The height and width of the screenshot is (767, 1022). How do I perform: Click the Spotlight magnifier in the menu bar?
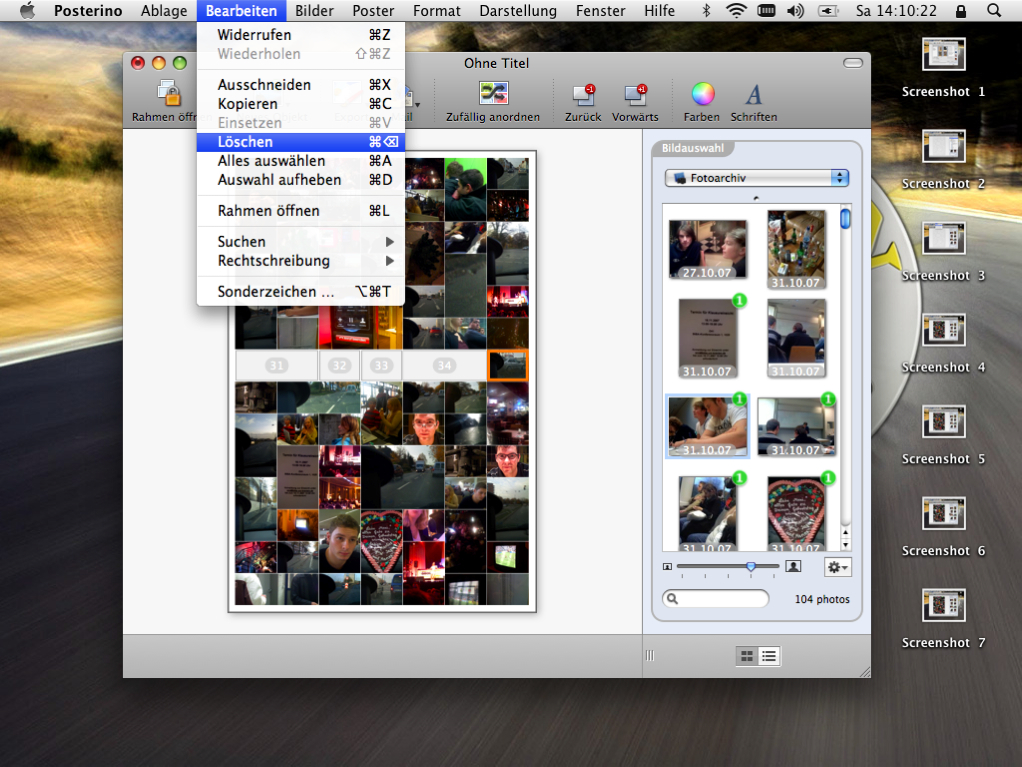point(994,10)
